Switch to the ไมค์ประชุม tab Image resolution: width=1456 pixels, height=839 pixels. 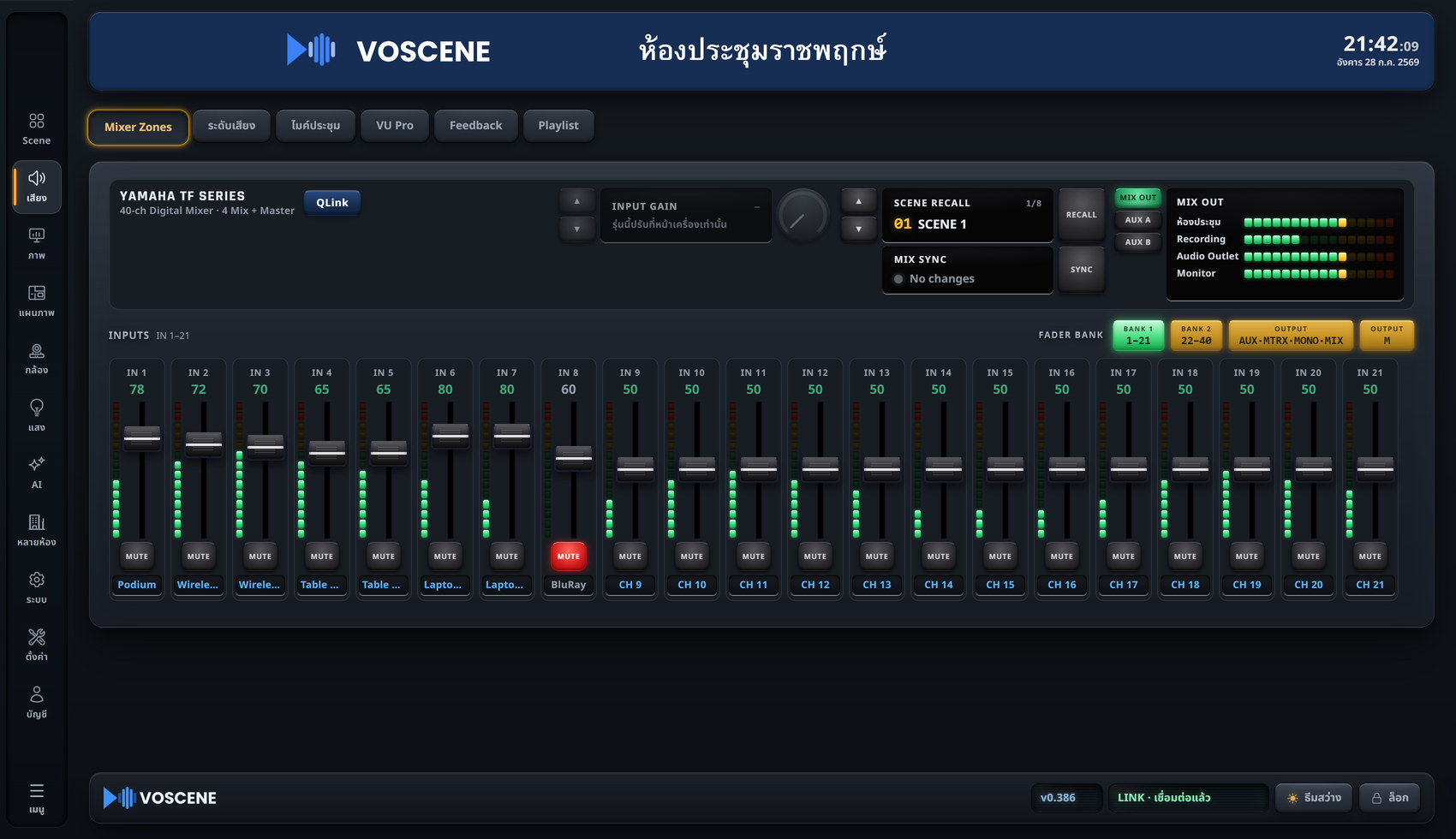point(315,125)
